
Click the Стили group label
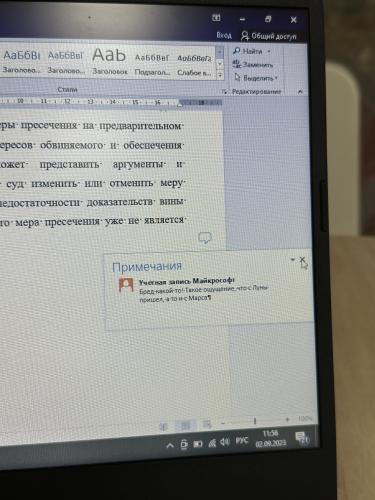[x=67, y=89]
